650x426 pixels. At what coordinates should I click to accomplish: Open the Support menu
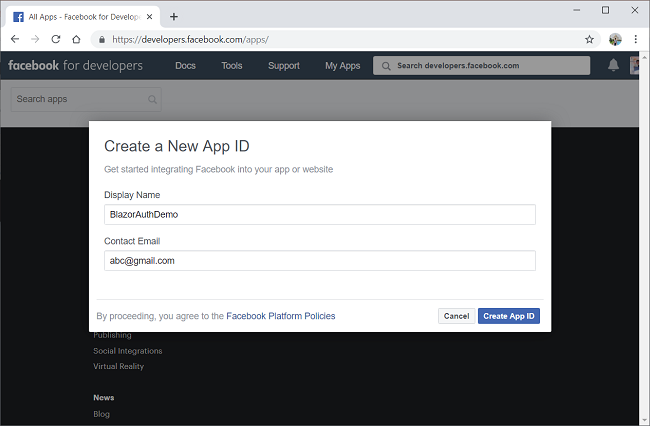point(283,66)
